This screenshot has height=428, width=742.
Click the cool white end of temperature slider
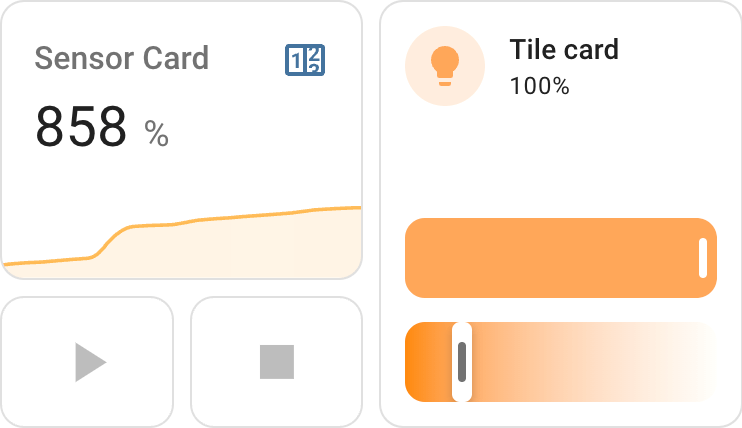(700, 362)
